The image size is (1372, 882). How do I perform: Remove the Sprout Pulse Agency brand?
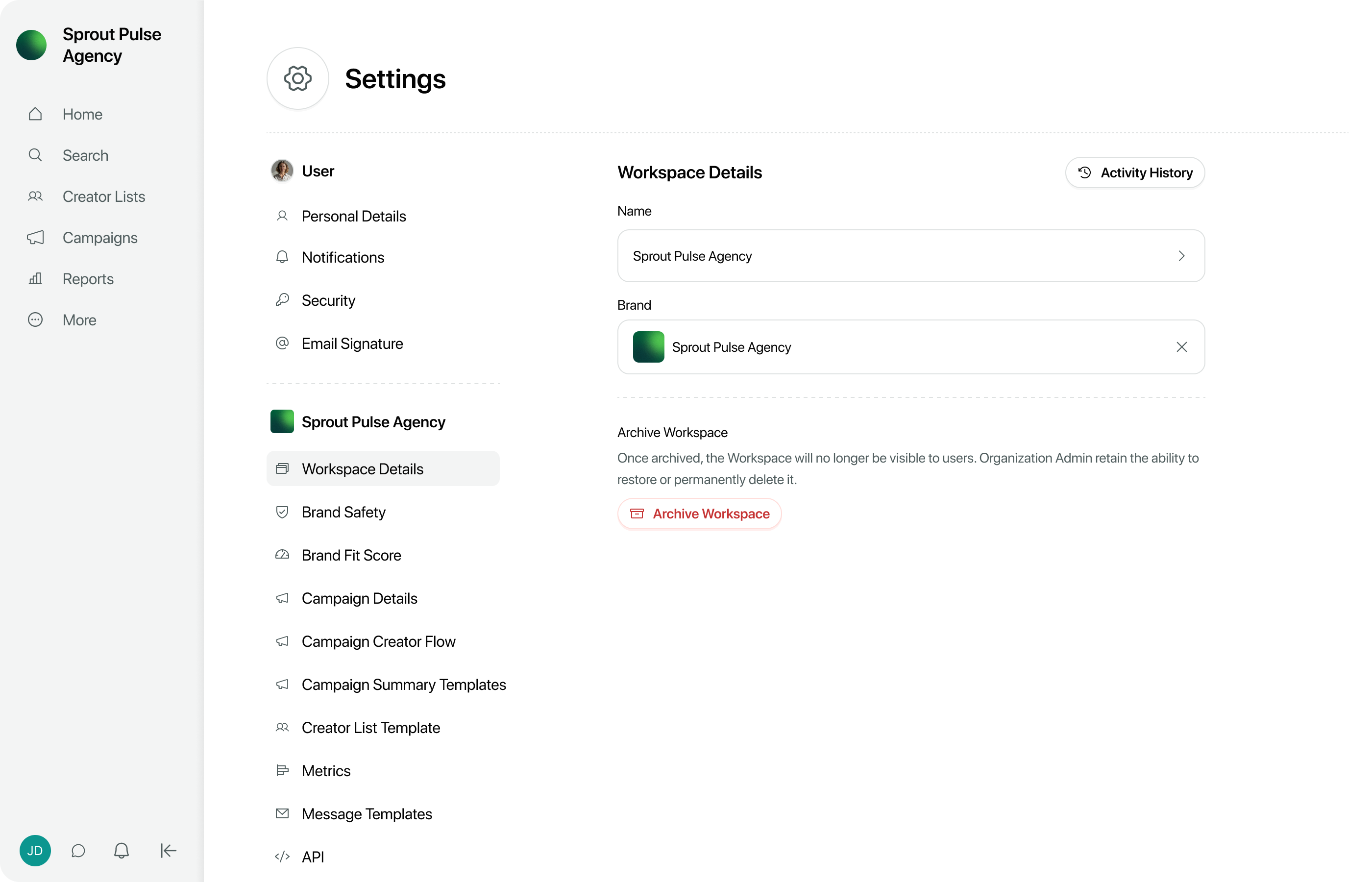pyautogui.click(x=1181, y=347)
